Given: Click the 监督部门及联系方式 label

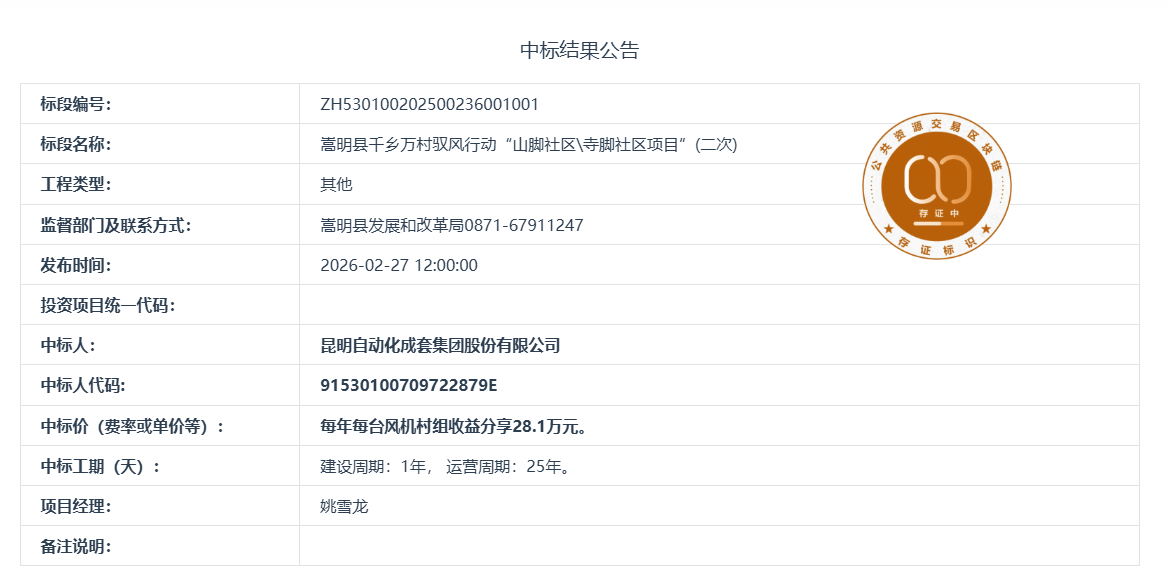Looking at the screenshot, I should (115, 225).
